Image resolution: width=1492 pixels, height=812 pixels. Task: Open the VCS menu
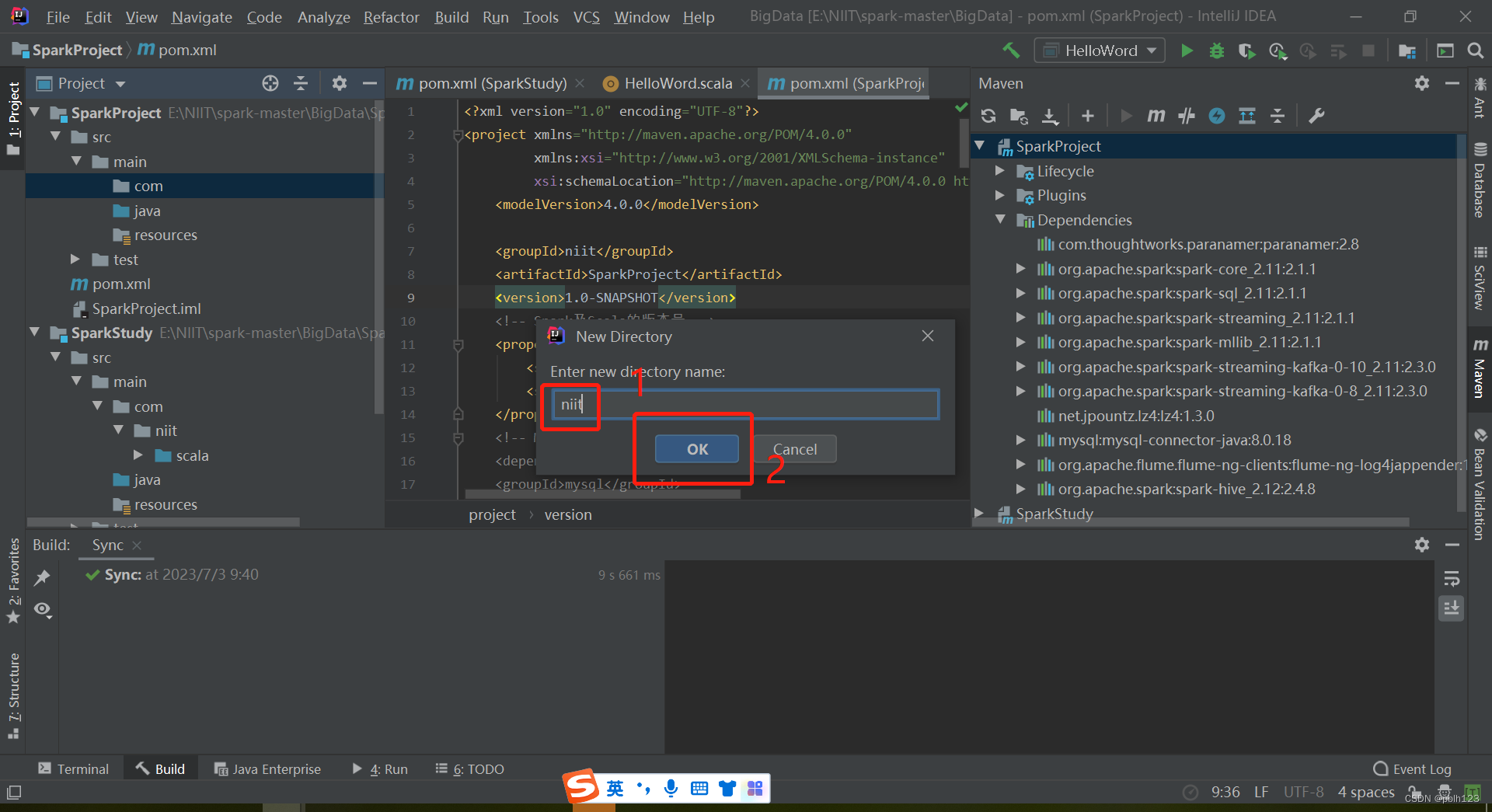(586, 17)
